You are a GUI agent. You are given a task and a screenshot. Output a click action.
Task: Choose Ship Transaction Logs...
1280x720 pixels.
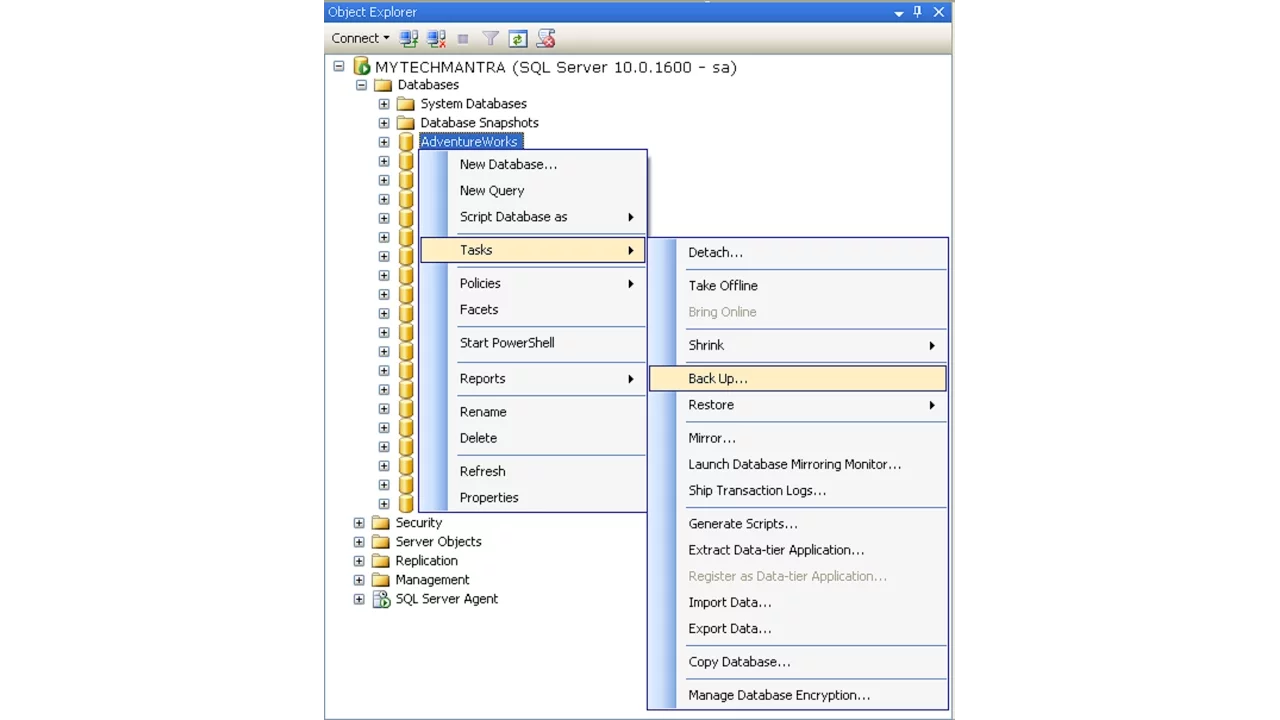797,490
